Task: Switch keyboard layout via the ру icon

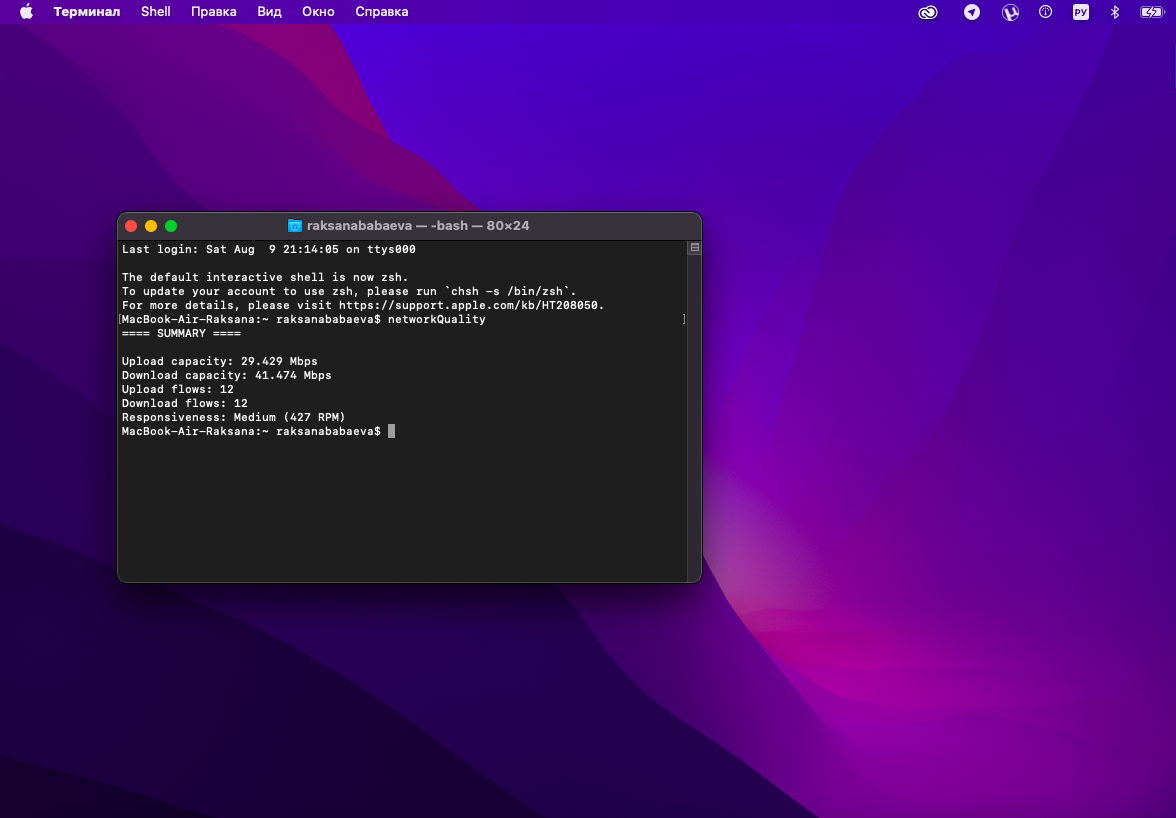Action: 1080,12
